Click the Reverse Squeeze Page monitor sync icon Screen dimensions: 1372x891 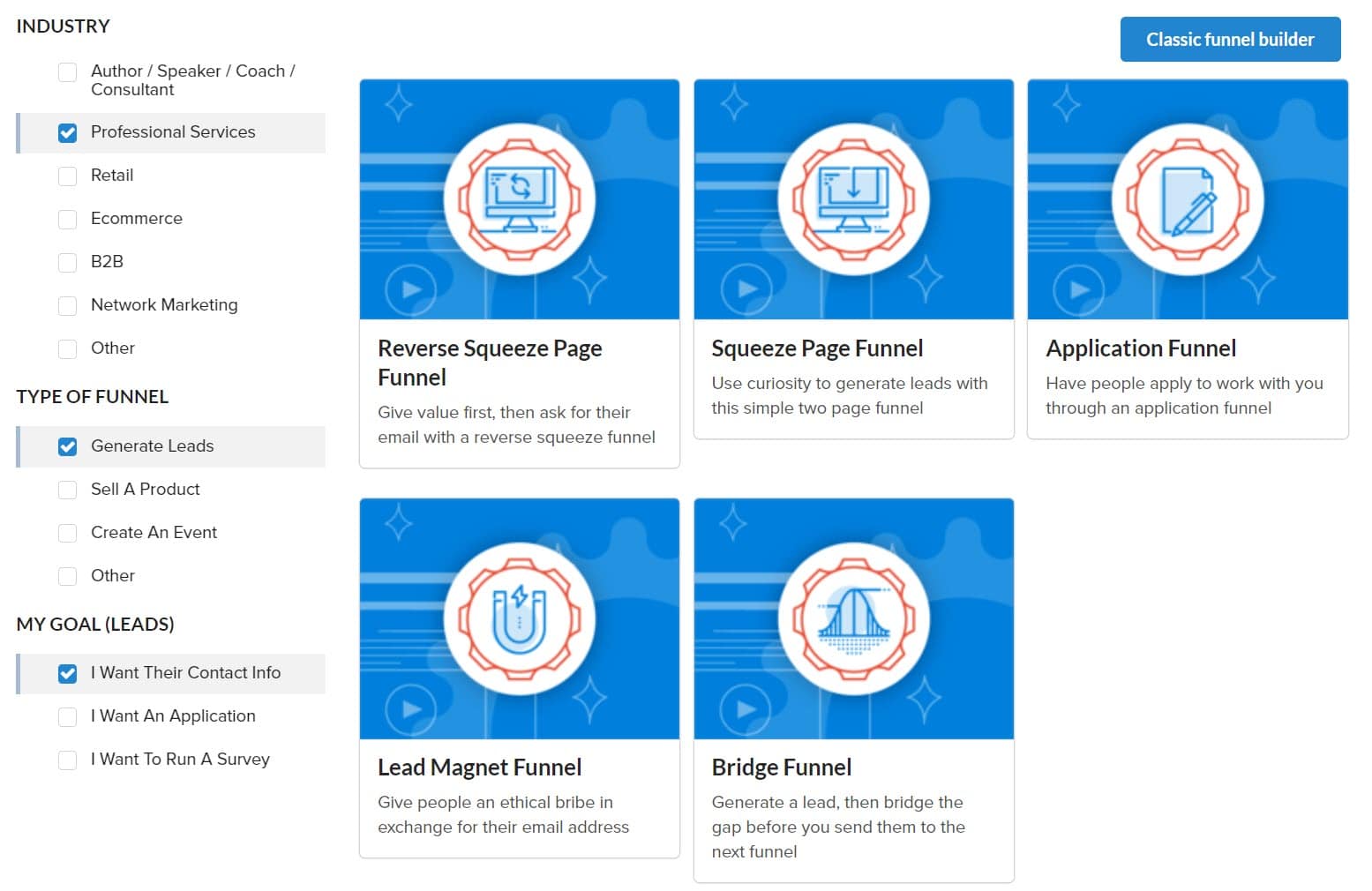click(x=520, y=199)
